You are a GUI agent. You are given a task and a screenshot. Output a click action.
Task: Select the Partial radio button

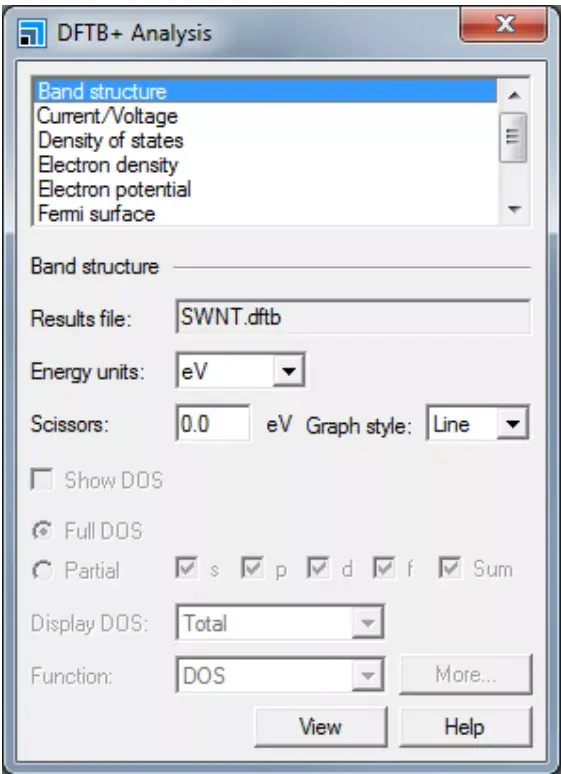[x=42, y=571]
